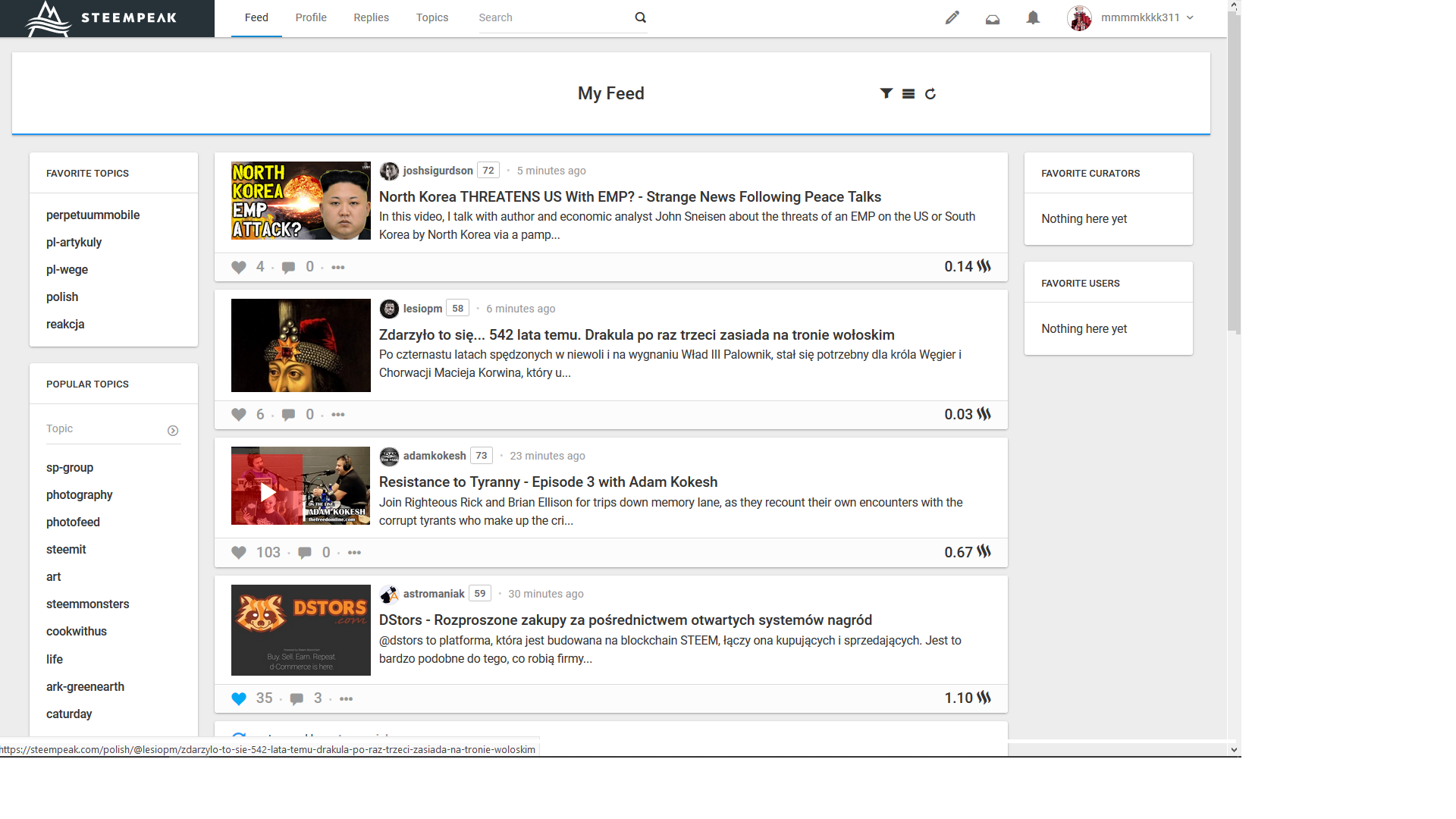Open comments on North Korea post
Screen dimensions: 1456x819
[x=288, y=267]
